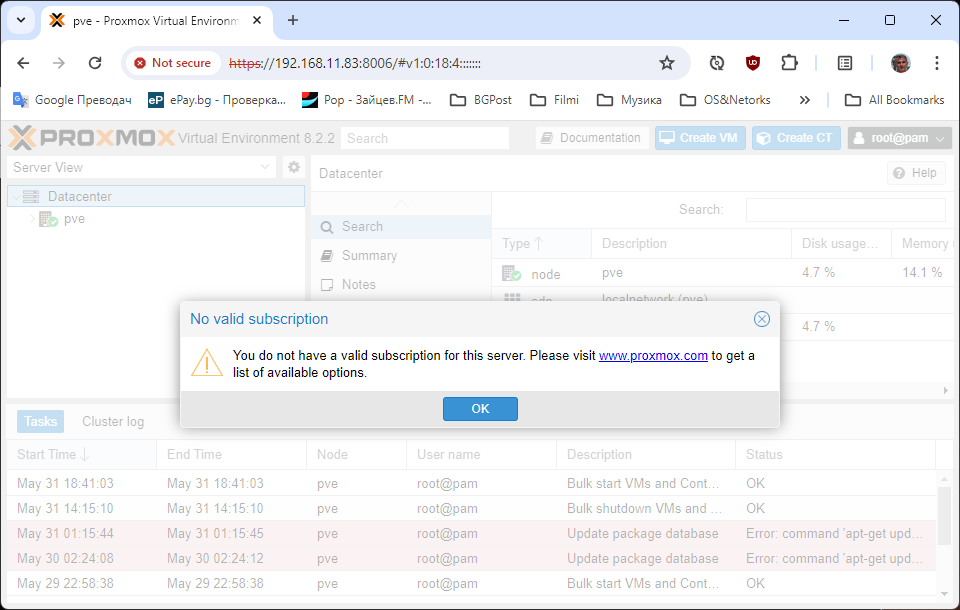The image size is (960, 610).
Task: Click the Help button
Action: [x=916, y=173]
